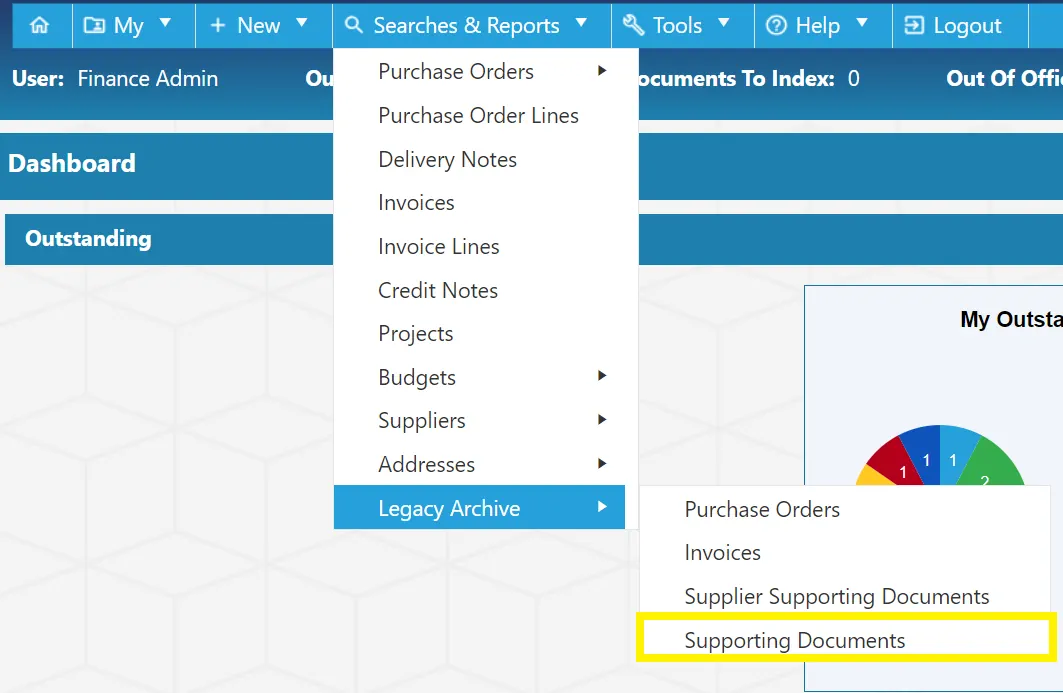Expand the Tools dropdown arrow
Screen dimensions: 1063x693
pos(723,23)
